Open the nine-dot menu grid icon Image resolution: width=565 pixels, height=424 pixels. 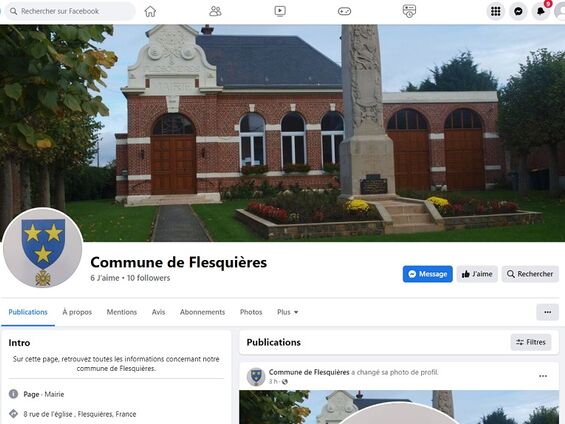tap(495, 12)
